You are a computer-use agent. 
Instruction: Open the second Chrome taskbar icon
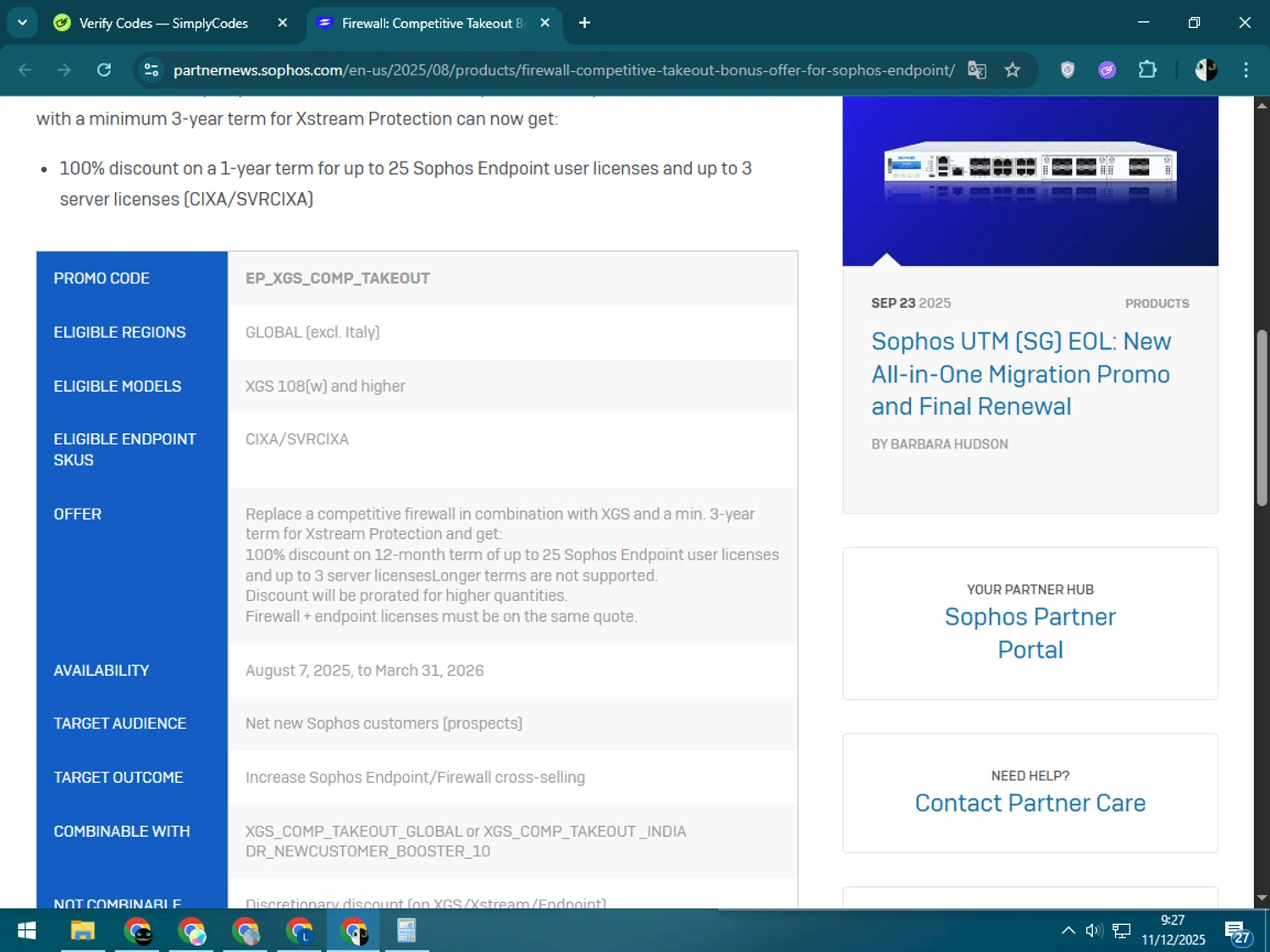pos(192,931)
